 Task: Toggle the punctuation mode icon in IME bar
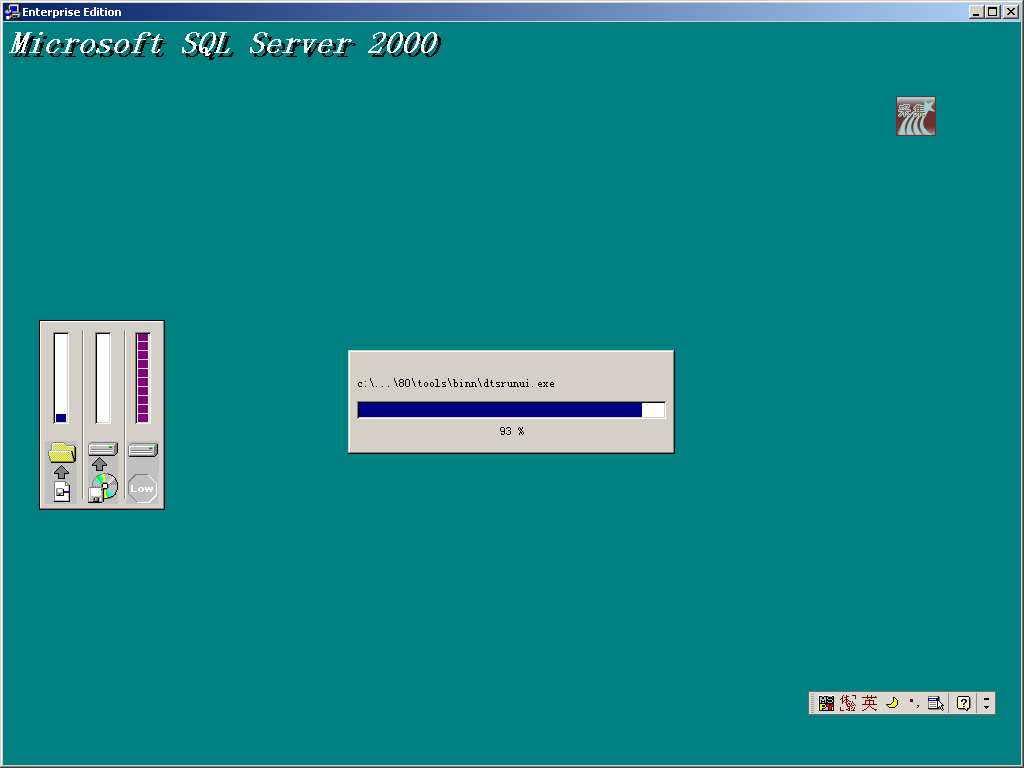tap(914, 703)
